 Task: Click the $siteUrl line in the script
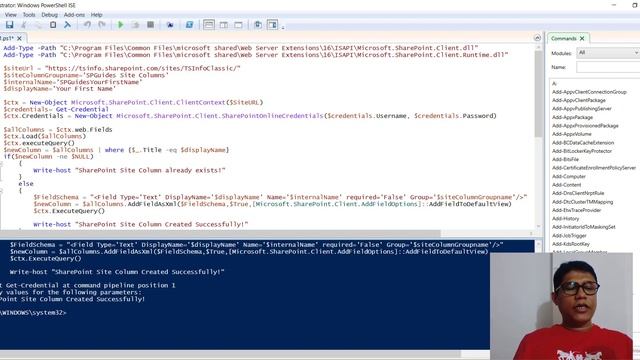(x=122, y=68)
